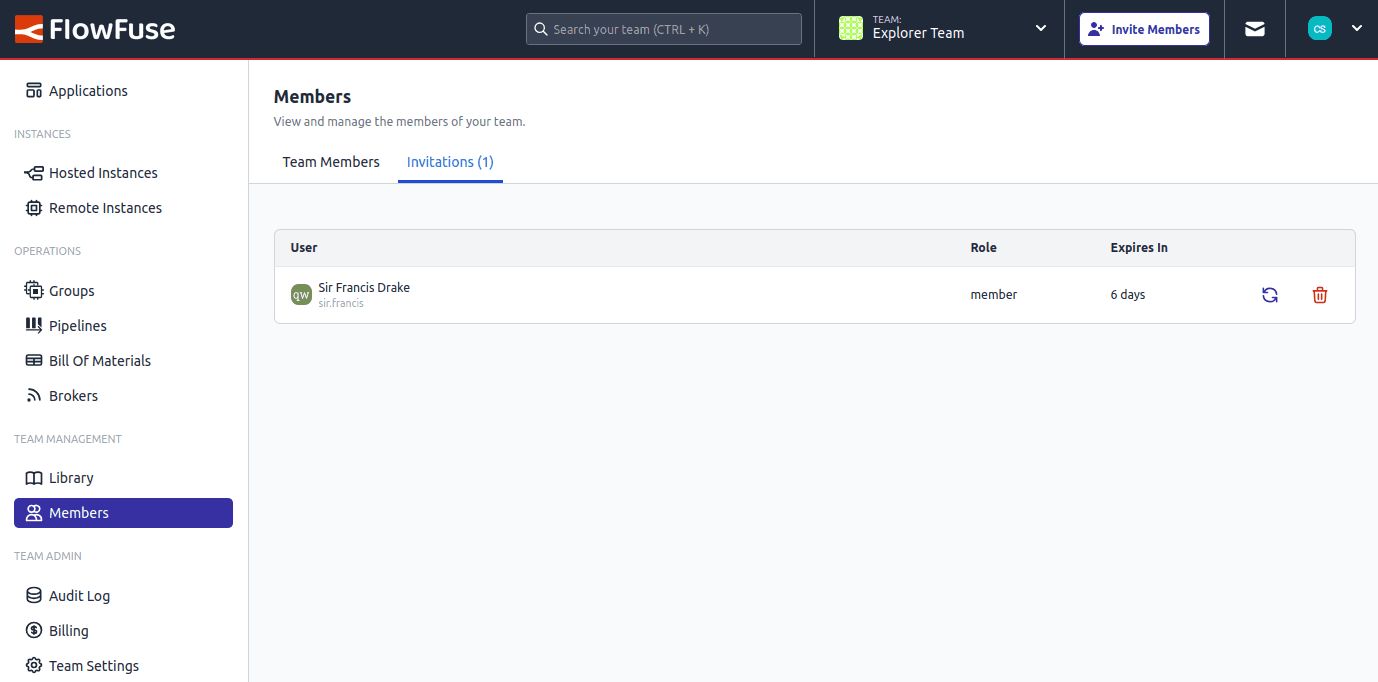Open the Audit Log via its sidebar icon
This screenshot has height=682, width=1378.
pyautogui.click(x=34, y=595)
